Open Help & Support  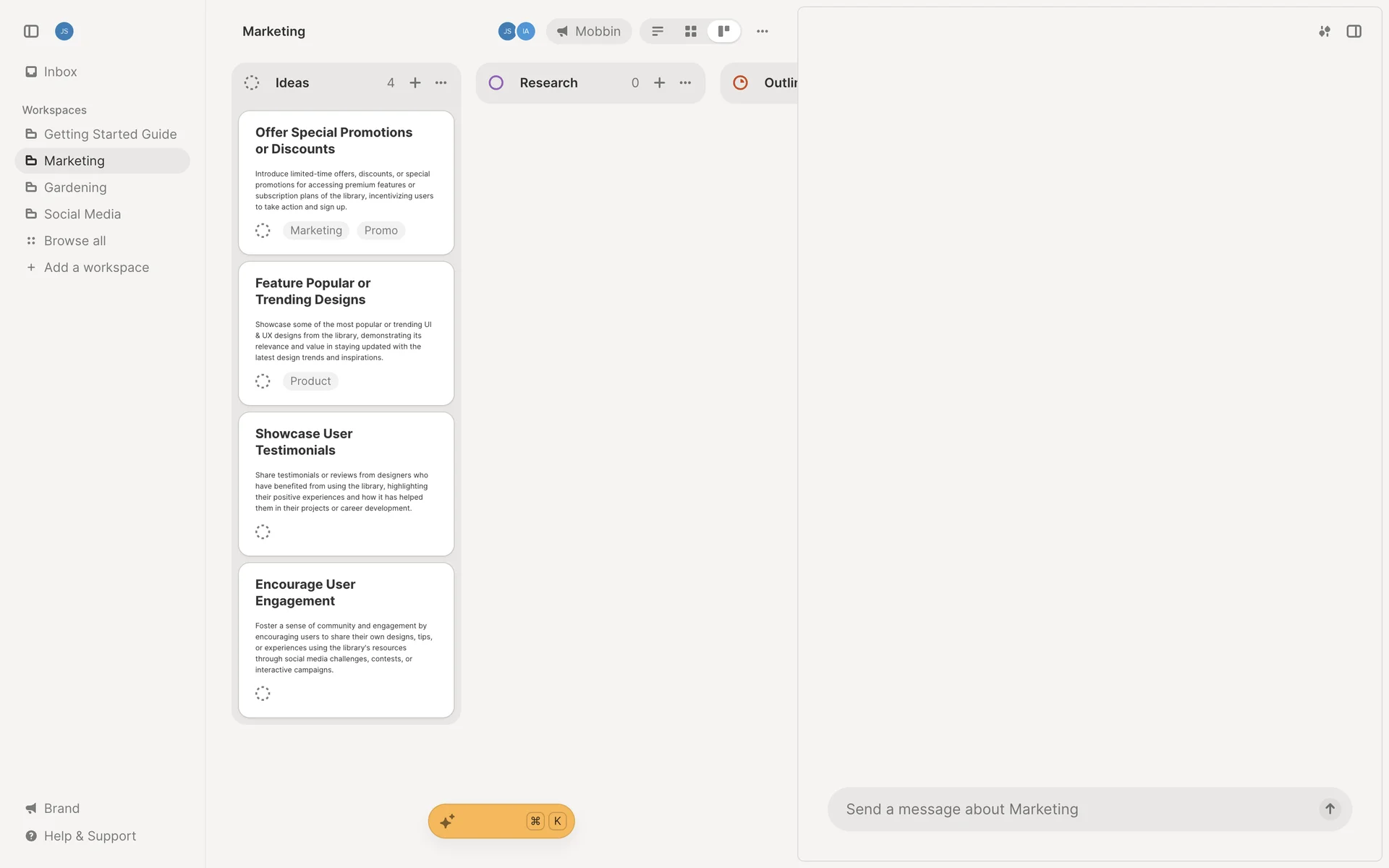pos(90,836)
